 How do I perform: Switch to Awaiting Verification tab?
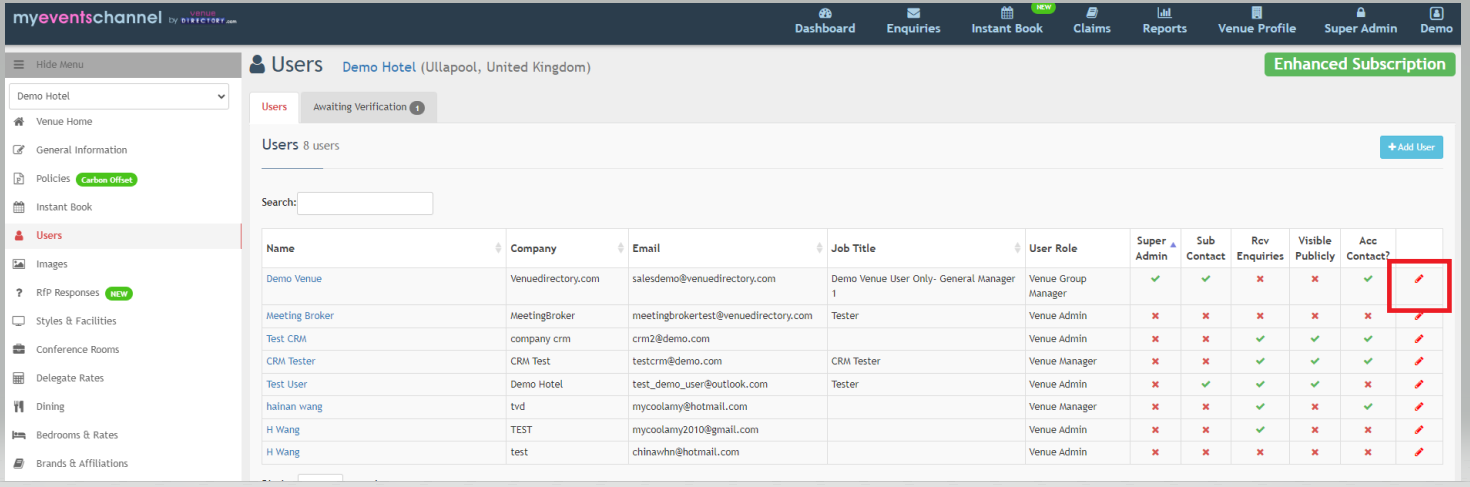pos(368,107)
